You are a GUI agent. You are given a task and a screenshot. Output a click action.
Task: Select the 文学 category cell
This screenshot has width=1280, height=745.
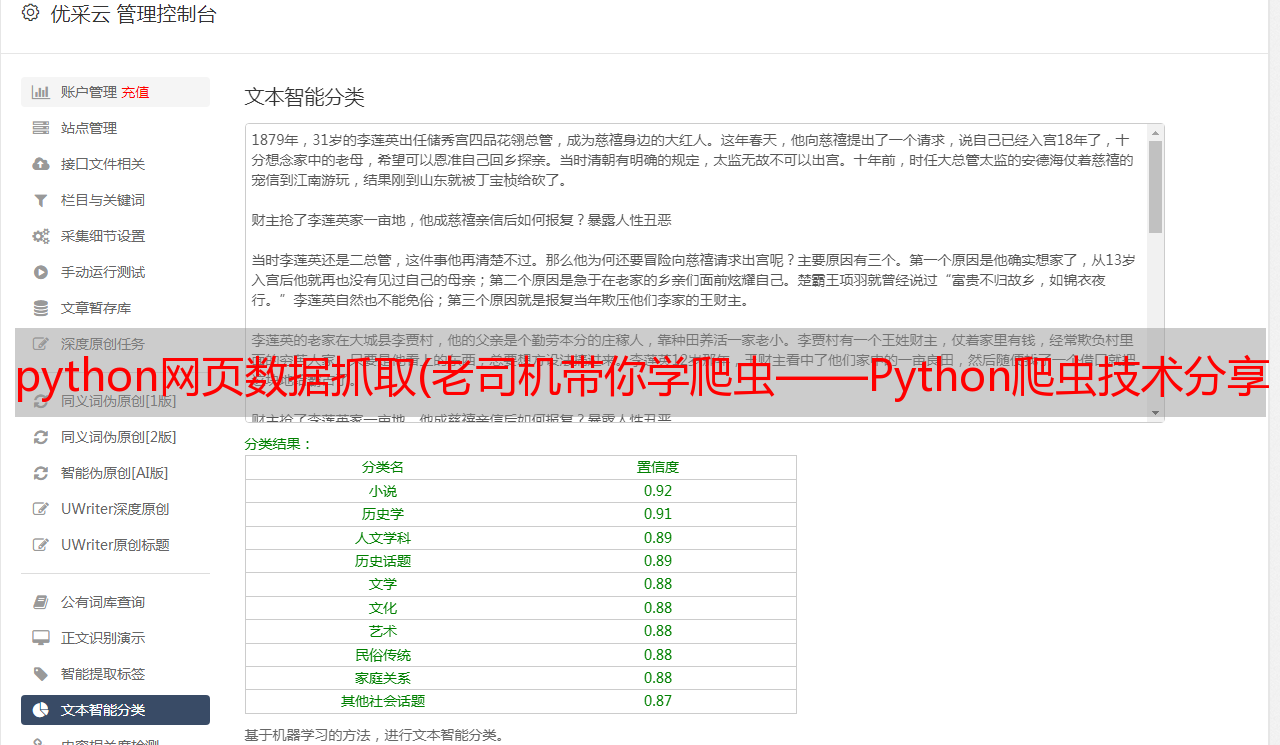click(x=383, y=584)
